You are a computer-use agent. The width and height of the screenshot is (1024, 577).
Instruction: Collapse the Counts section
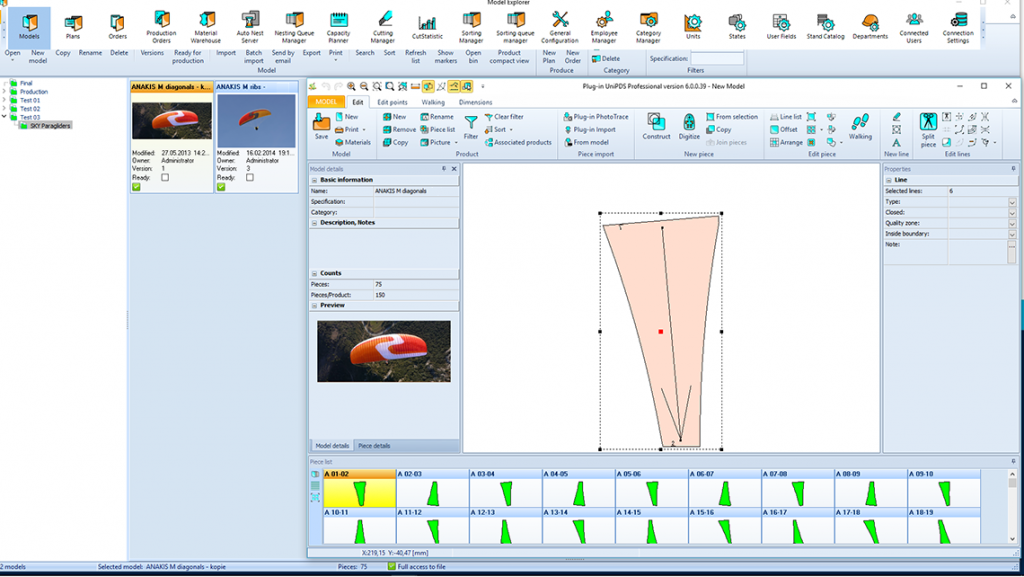click(x=314, y=274)
